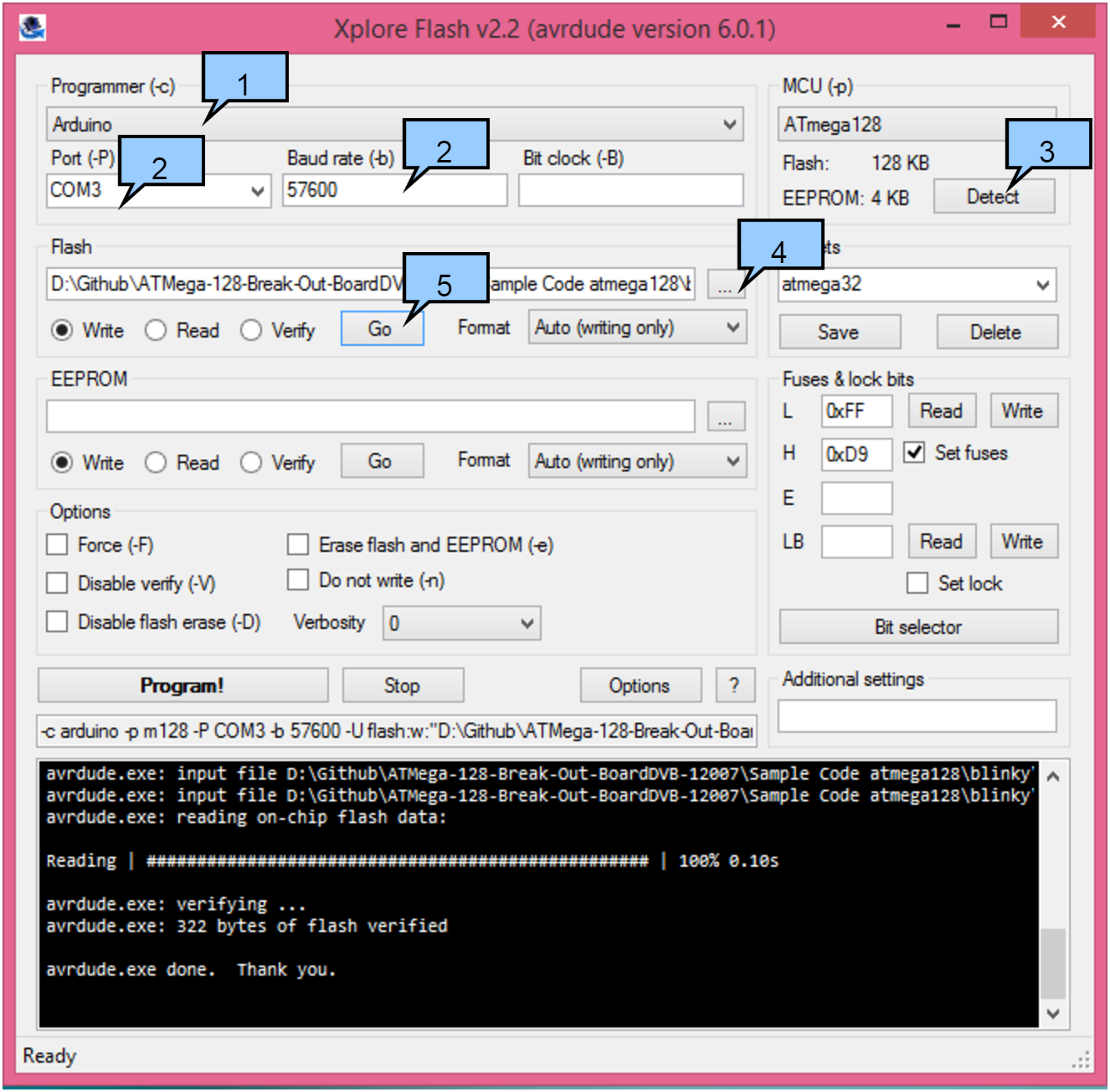Image resolution: width=1110 pixels, height=1092 pixels.
Task: Open the Bit selector for fuses
Action: (917, 626)
